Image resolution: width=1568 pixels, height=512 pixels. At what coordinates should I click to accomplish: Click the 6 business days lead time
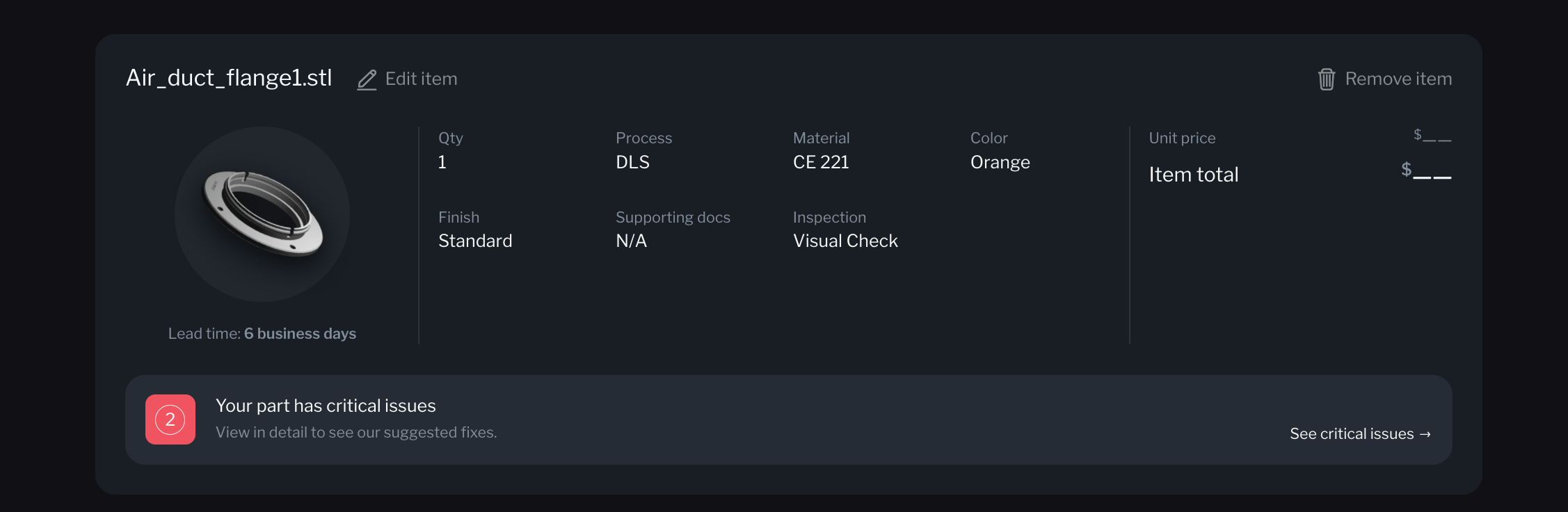pos(300,334)
